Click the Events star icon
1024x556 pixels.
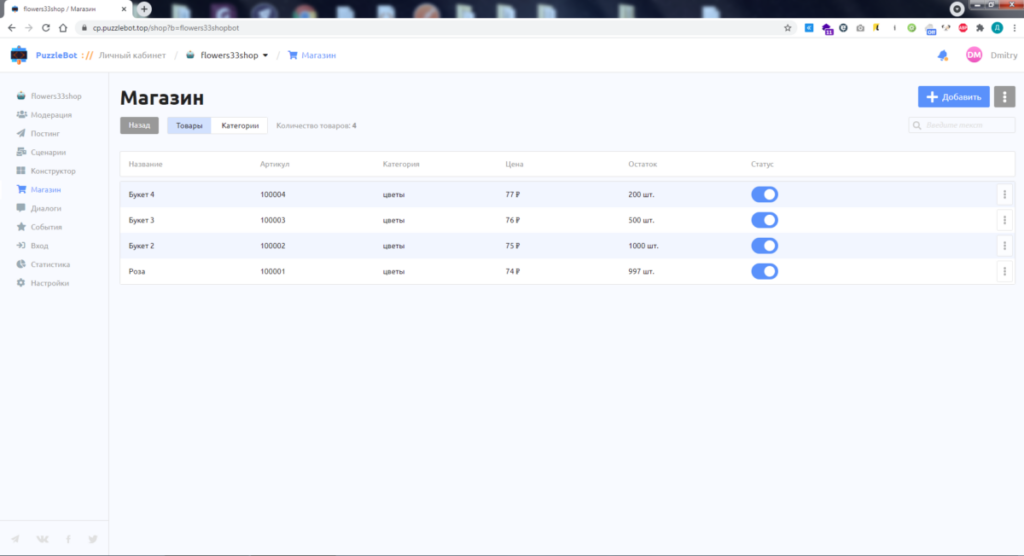(x=21, y=227)
